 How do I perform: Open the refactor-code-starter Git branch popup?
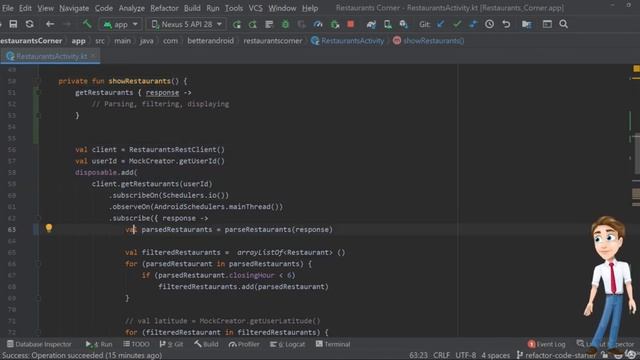pos(556,355)
